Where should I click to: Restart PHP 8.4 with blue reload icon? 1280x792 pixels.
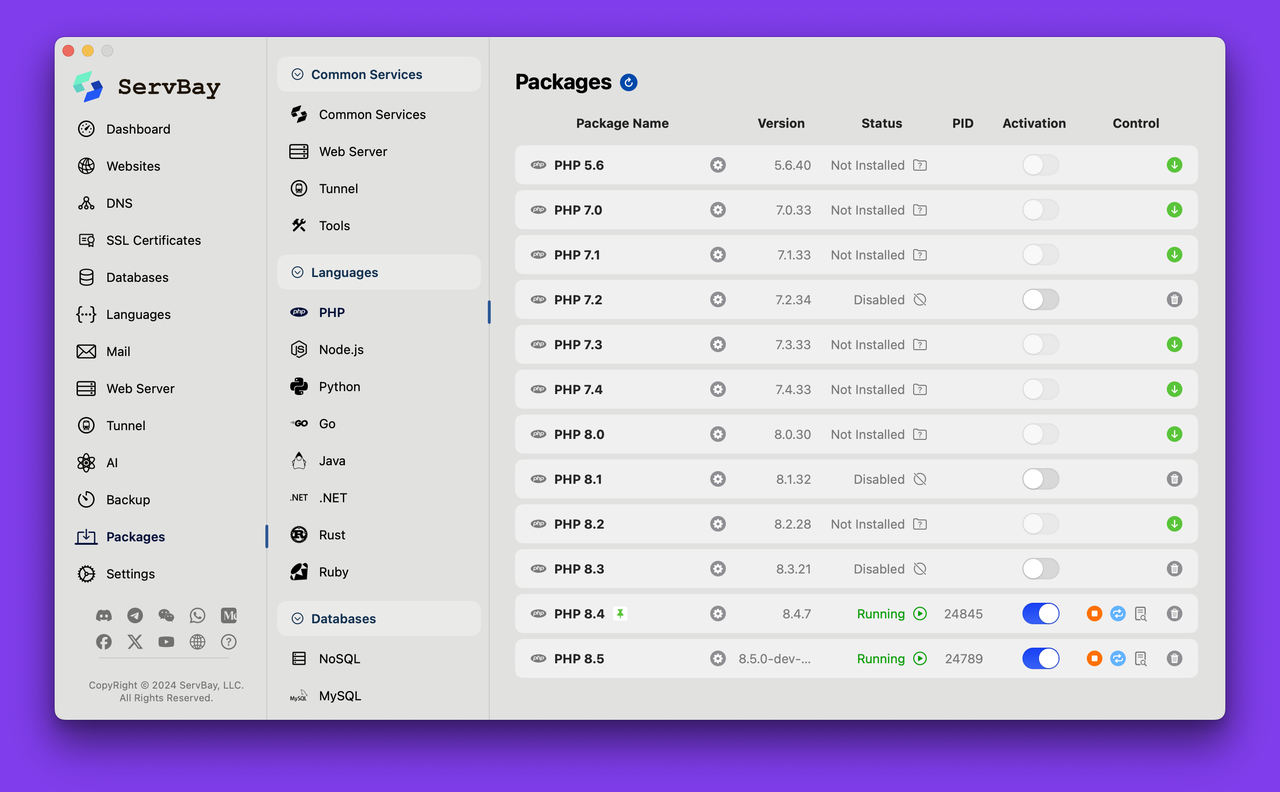(x=1118, y=614)
